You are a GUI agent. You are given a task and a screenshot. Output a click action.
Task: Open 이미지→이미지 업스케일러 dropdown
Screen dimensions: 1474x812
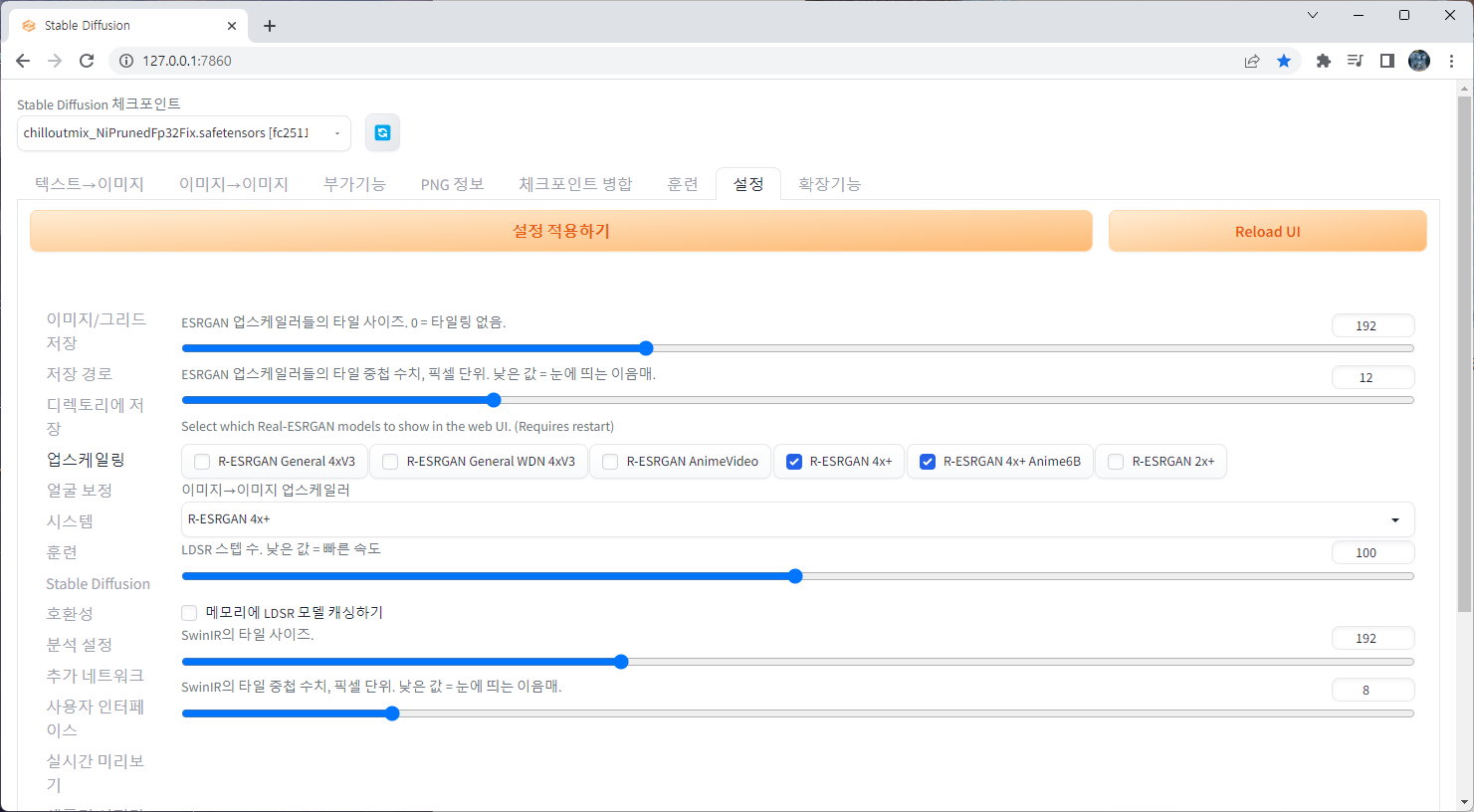click(797, 519)
